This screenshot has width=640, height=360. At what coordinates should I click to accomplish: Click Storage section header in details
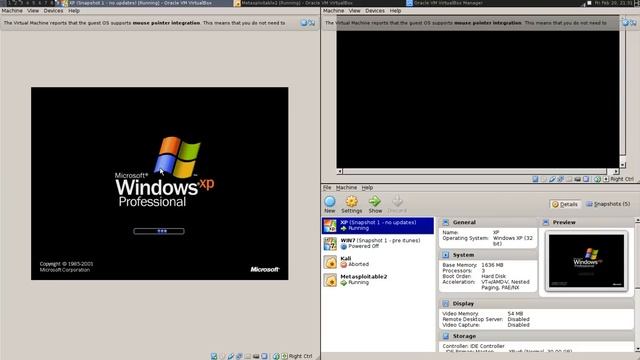click(536, 336)
